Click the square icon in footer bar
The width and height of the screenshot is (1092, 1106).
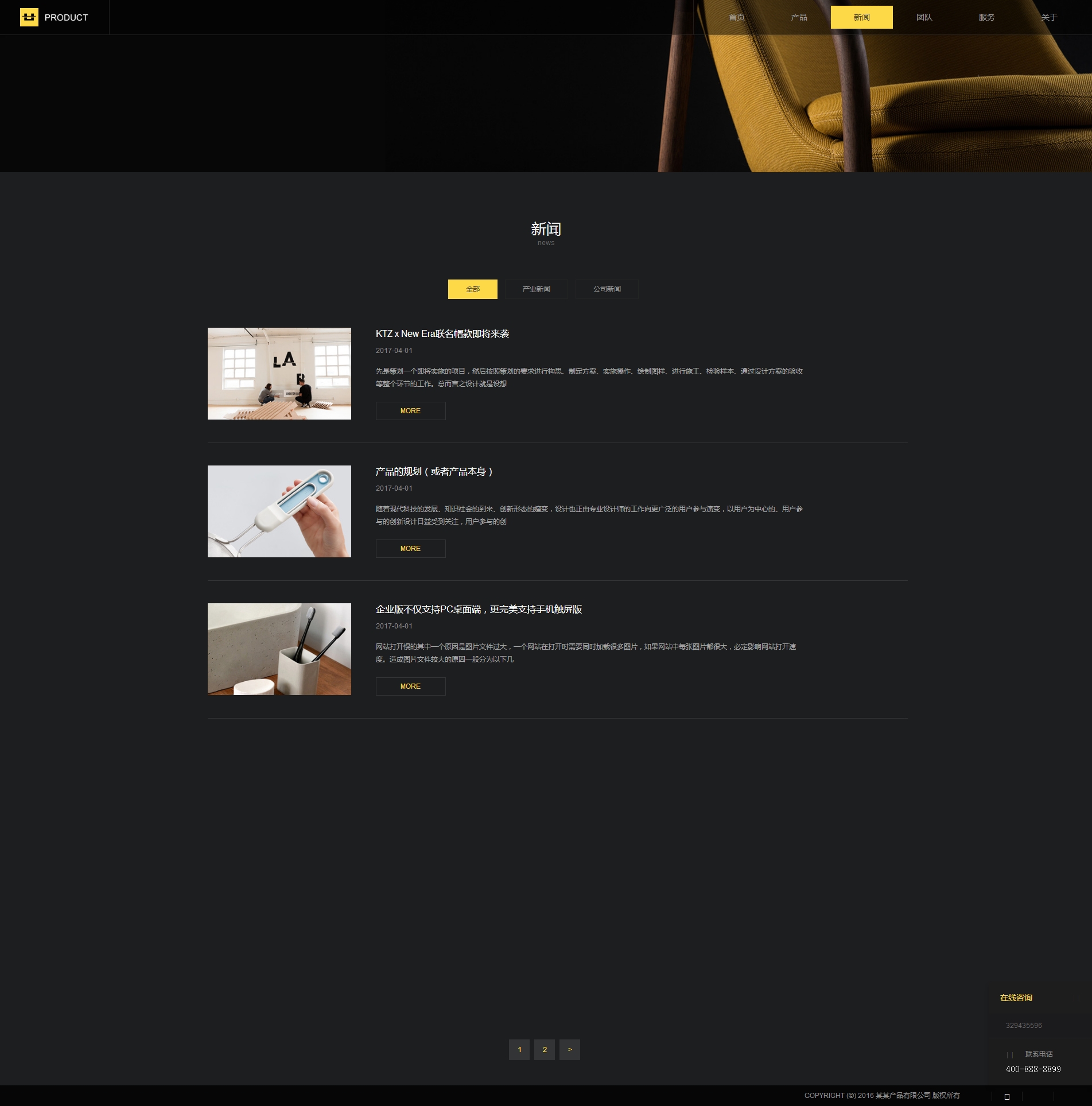coord(1006,1096)
